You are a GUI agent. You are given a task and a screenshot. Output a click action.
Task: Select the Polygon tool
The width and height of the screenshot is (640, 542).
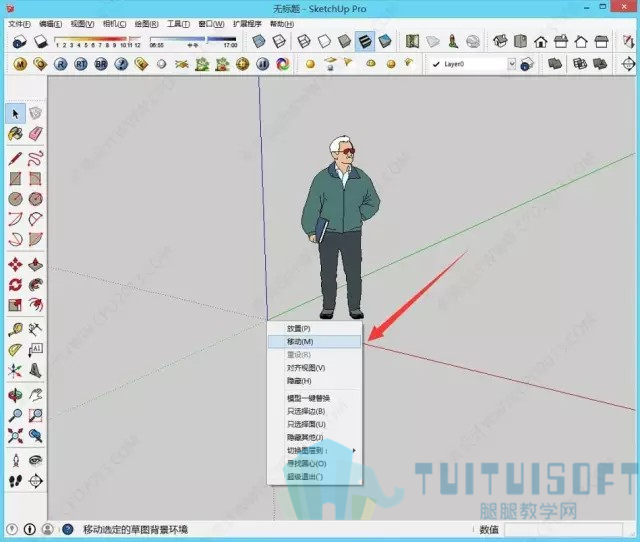tap(36, 199)
